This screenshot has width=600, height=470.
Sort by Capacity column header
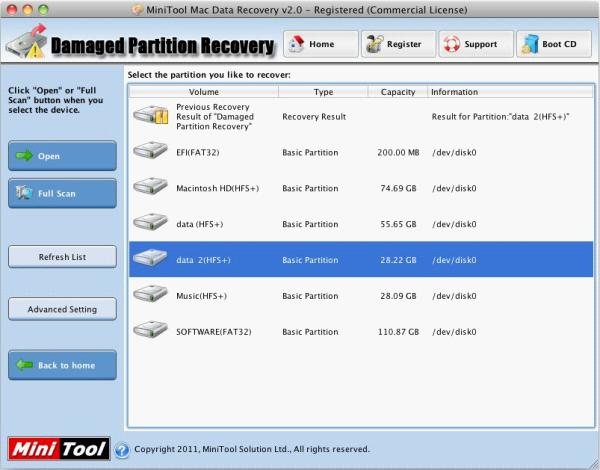pos(398,92)
